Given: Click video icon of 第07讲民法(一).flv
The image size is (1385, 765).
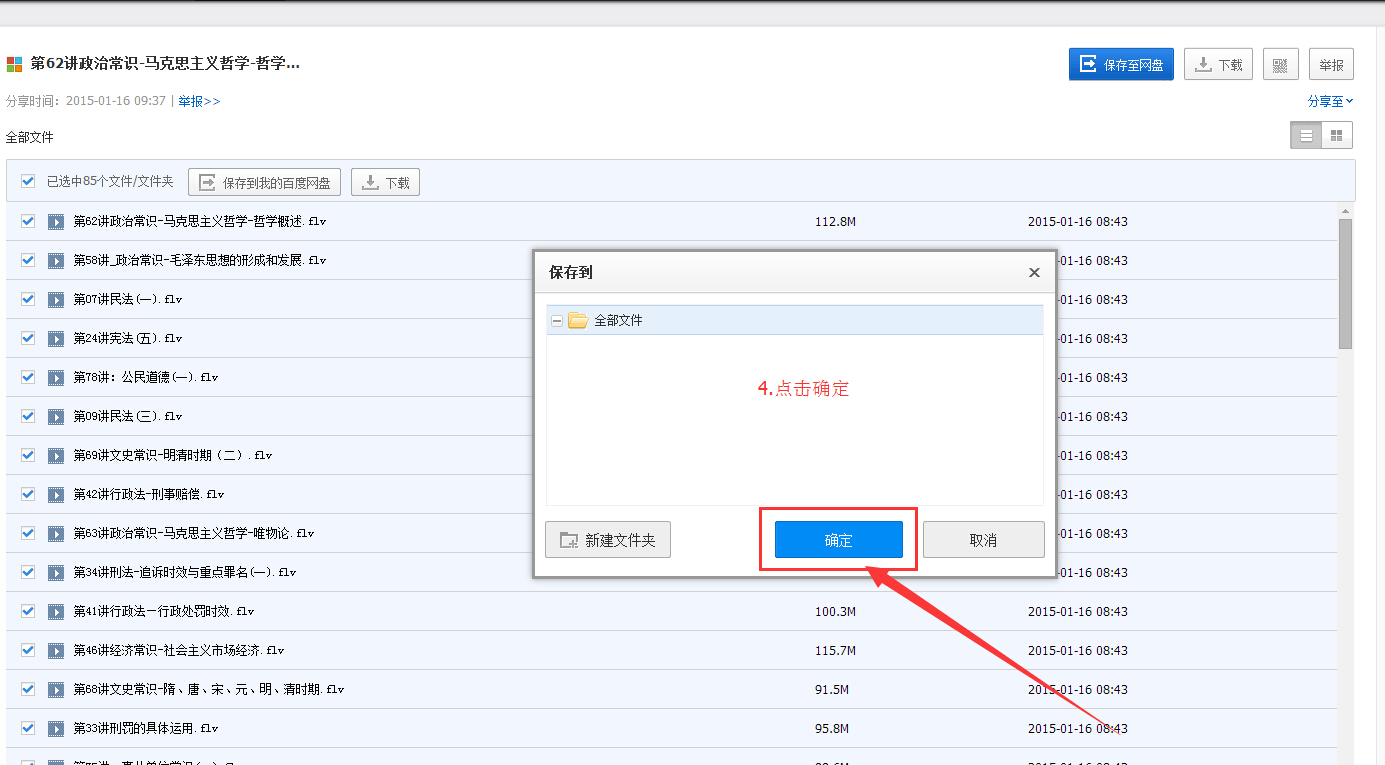Looking at the screenshot, I should 56,299.
